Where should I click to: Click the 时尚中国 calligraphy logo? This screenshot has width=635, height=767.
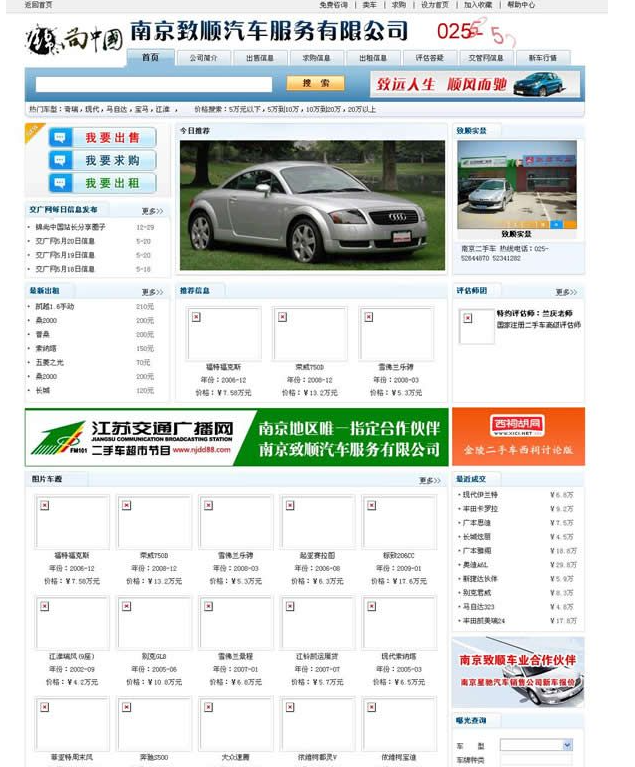tap(74, 39)
